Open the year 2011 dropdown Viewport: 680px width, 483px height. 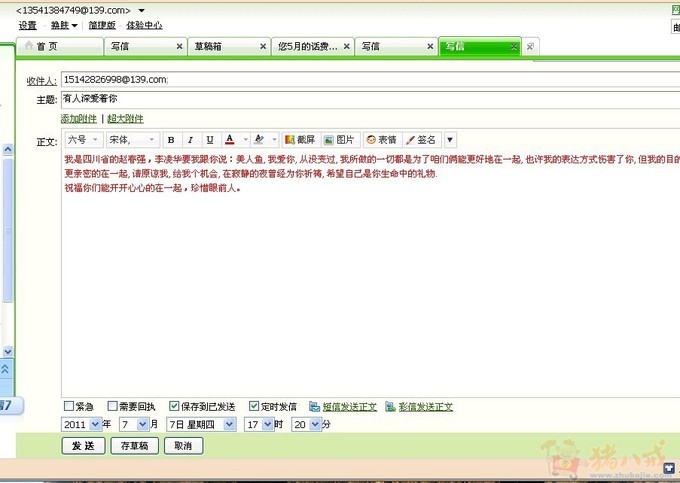point(95,424)
